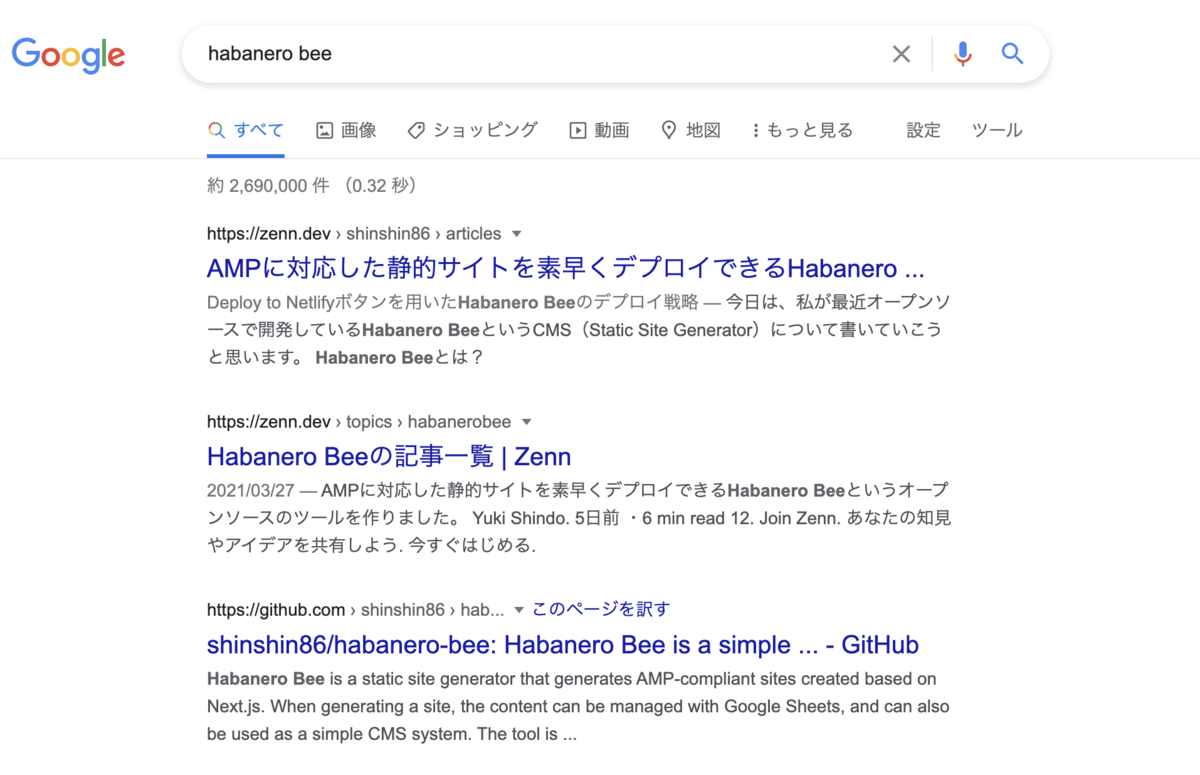Open the もっと見る menu
This screenshot has height=775, width=1200.
click(801, 130)
